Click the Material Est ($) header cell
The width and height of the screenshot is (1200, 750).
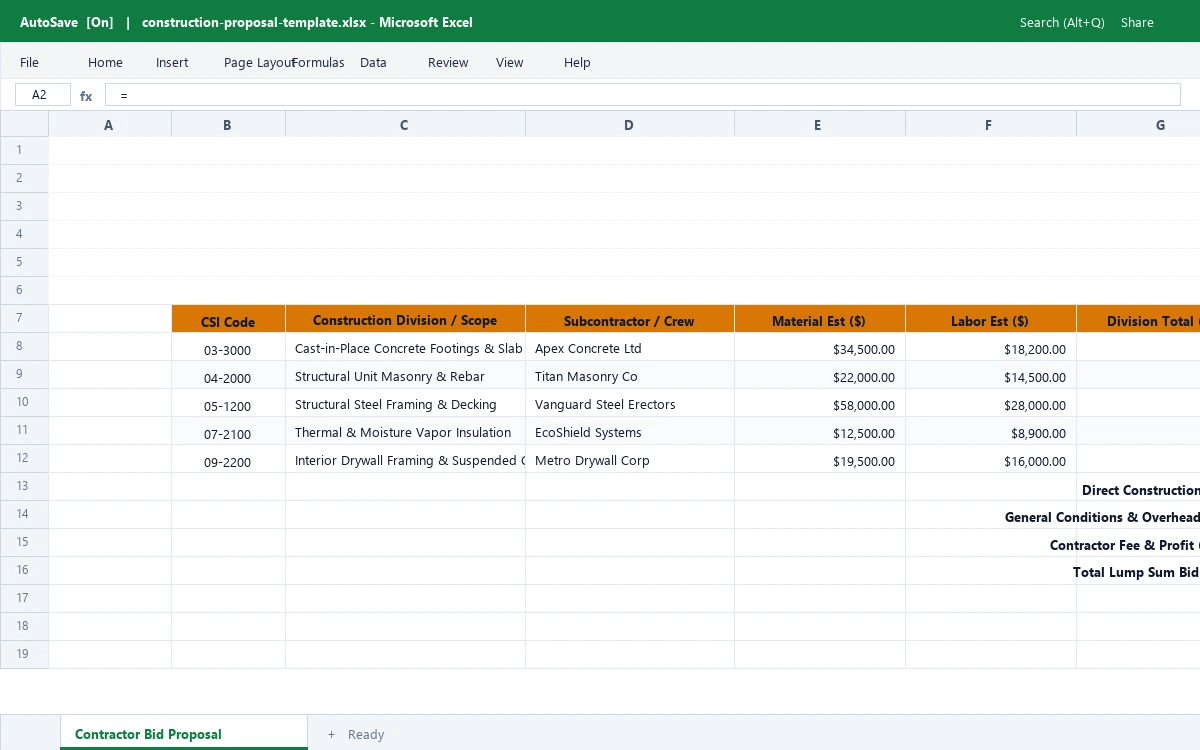point(820,318)
